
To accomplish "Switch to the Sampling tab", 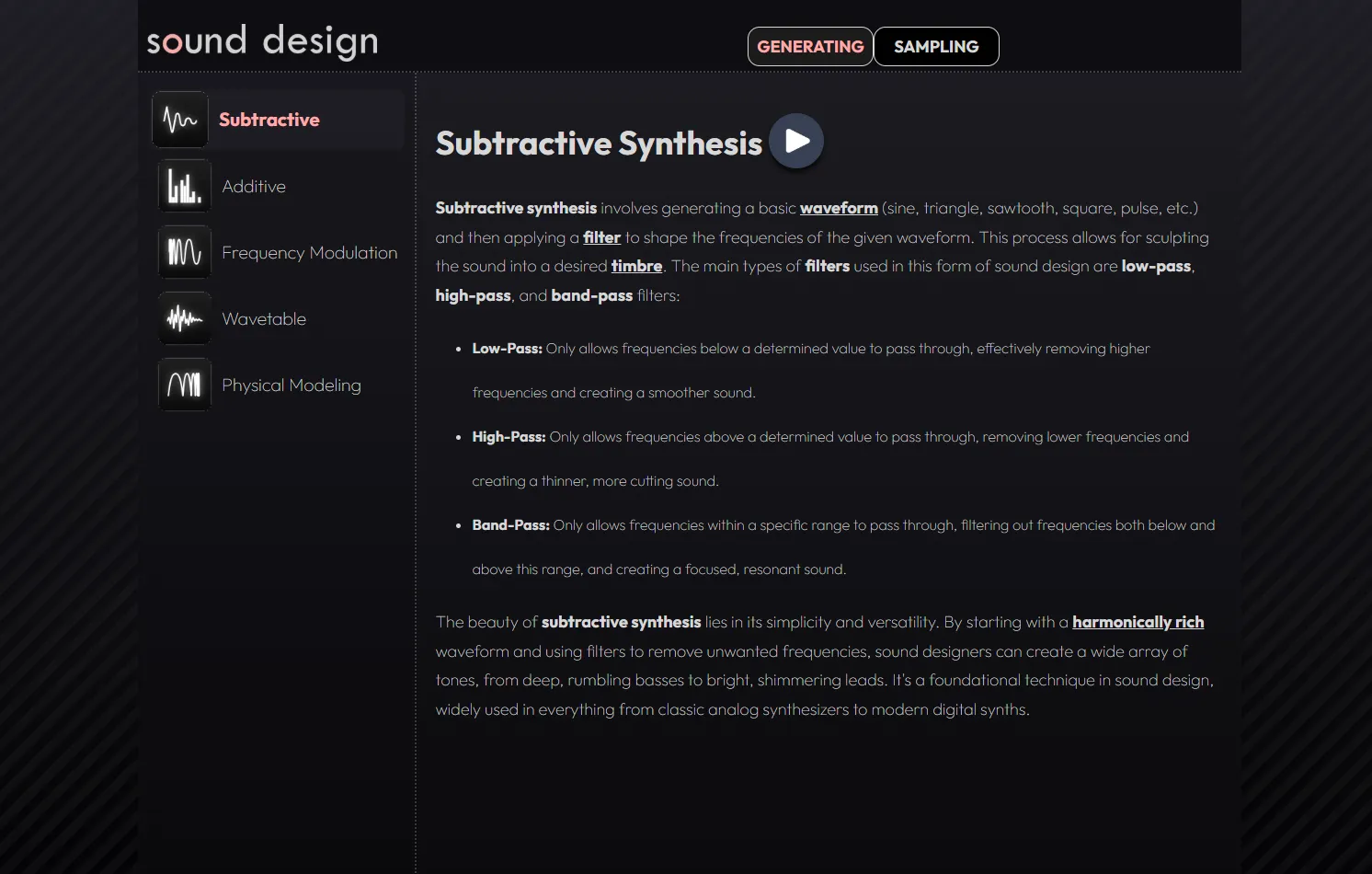I will pyautogui.click(x=935, y=47).
